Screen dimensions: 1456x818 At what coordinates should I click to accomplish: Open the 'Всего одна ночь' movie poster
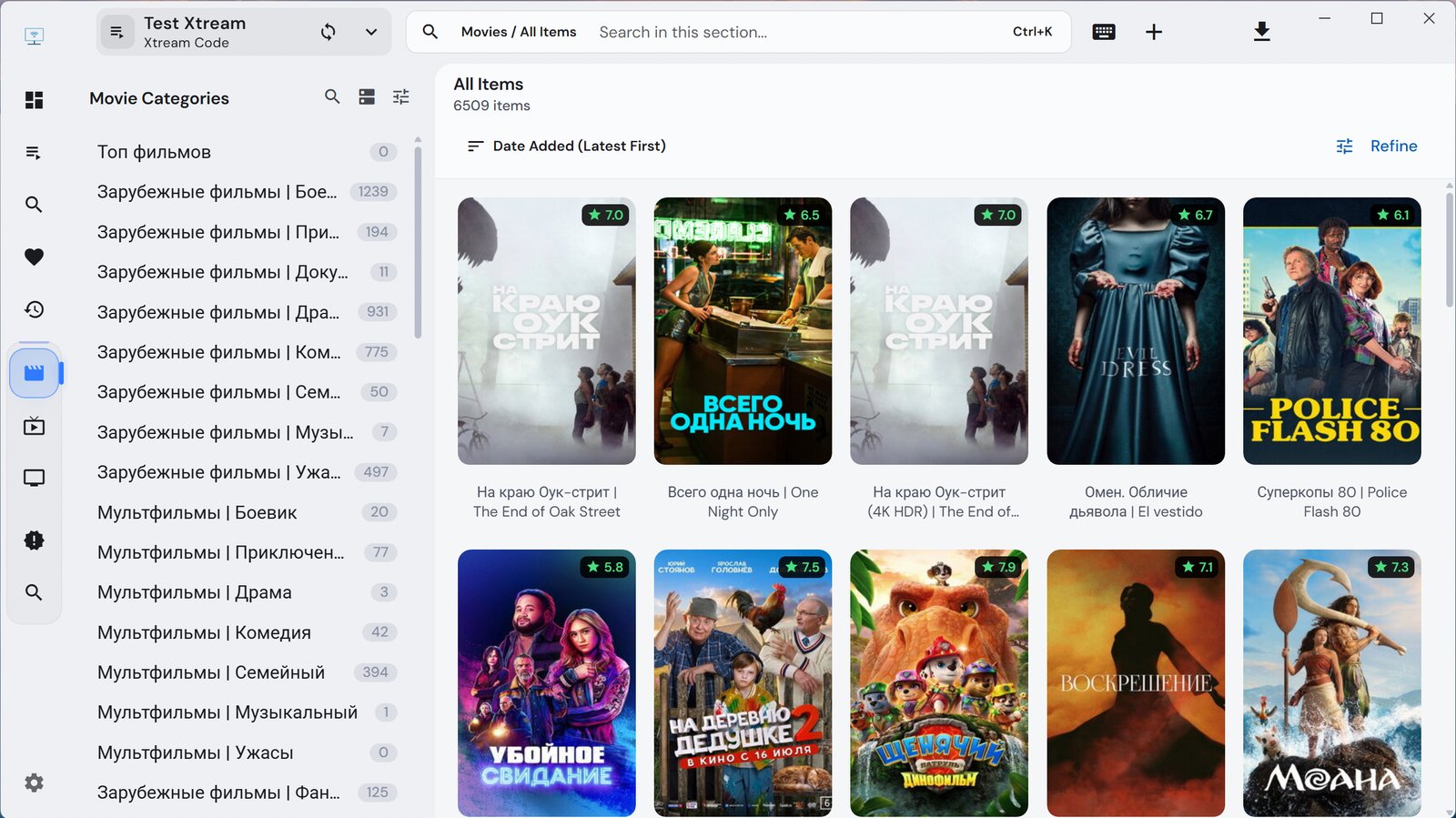[x=743, y=331]
